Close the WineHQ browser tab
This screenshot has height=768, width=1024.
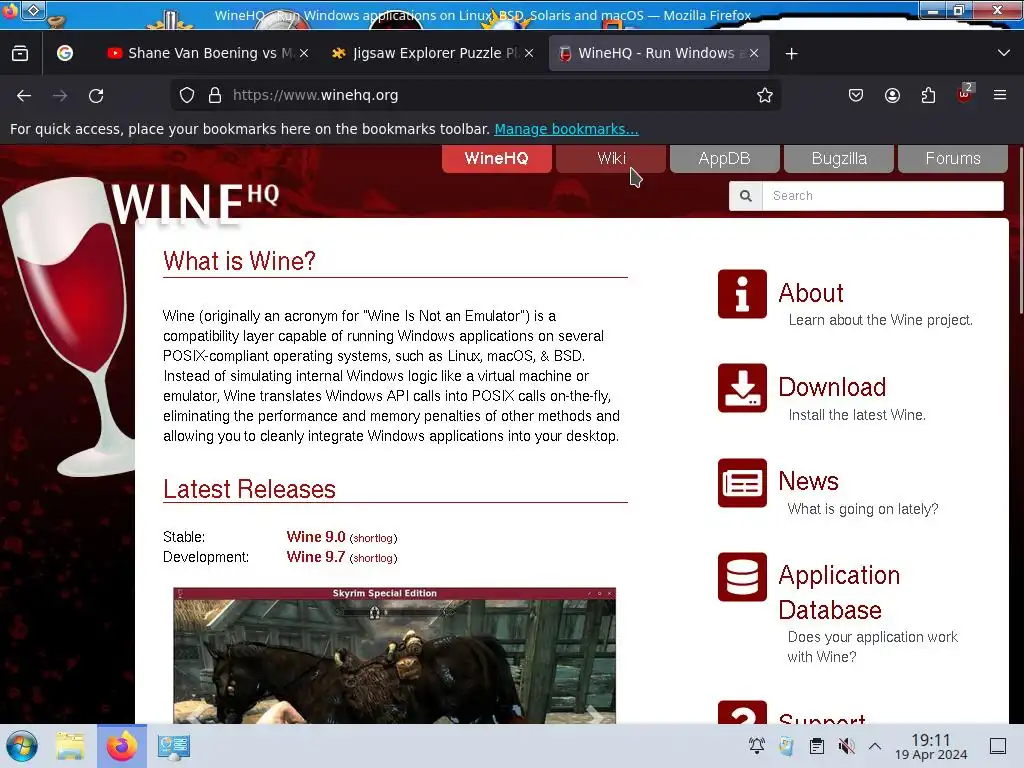coord(754,54)
